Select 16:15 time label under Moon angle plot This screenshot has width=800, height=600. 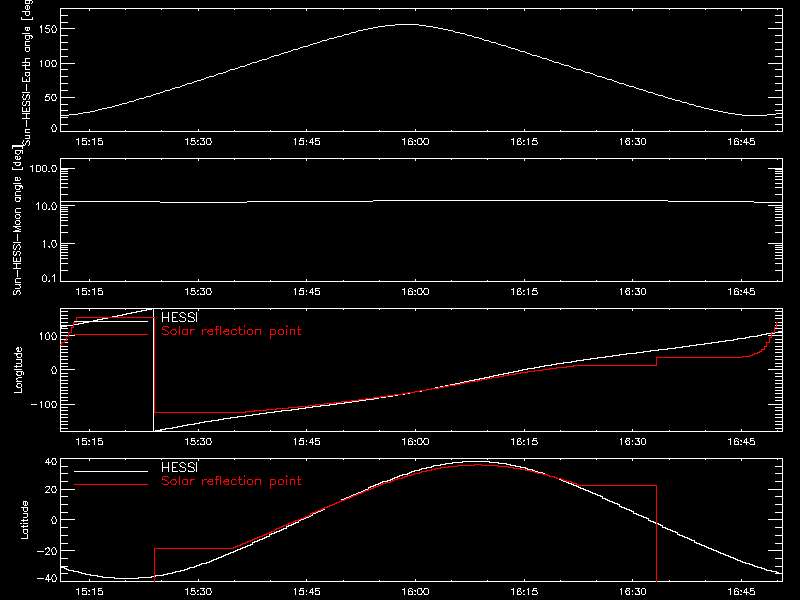click(524, 292)
